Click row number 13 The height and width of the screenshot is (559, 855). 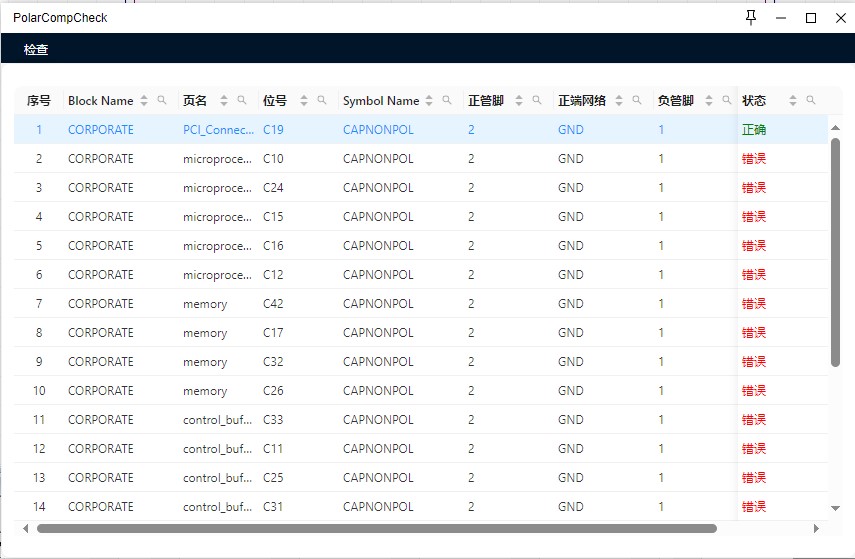(39, 477)
